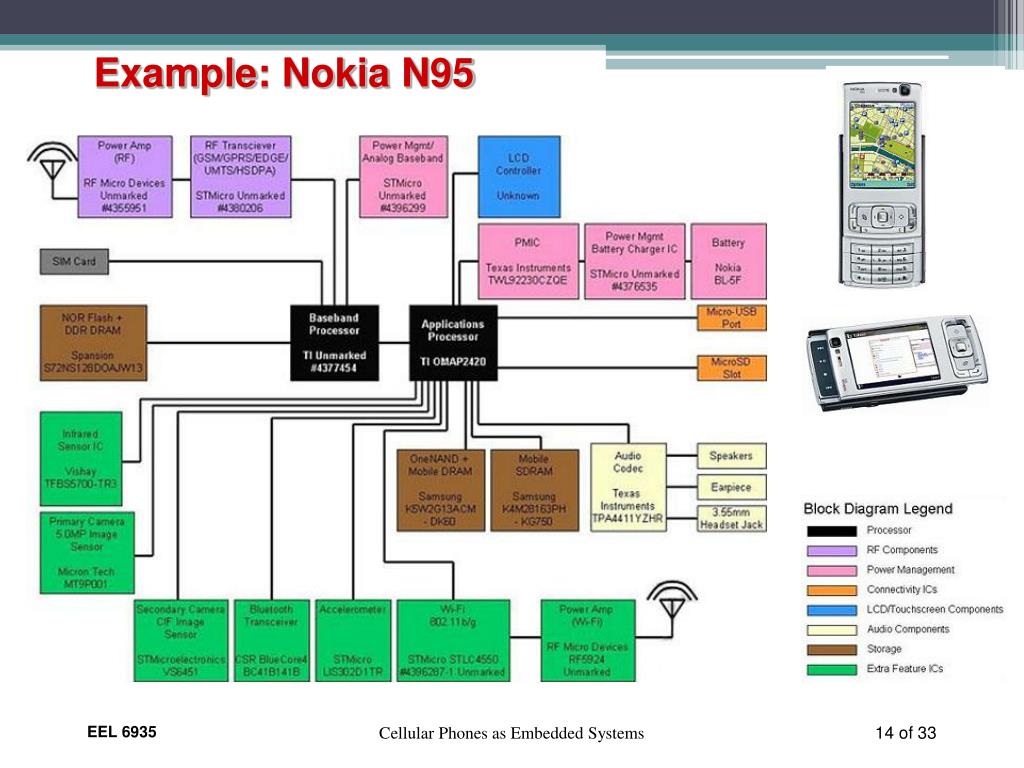Select the Accelerometer STMicro block

[x=353, y=641]
